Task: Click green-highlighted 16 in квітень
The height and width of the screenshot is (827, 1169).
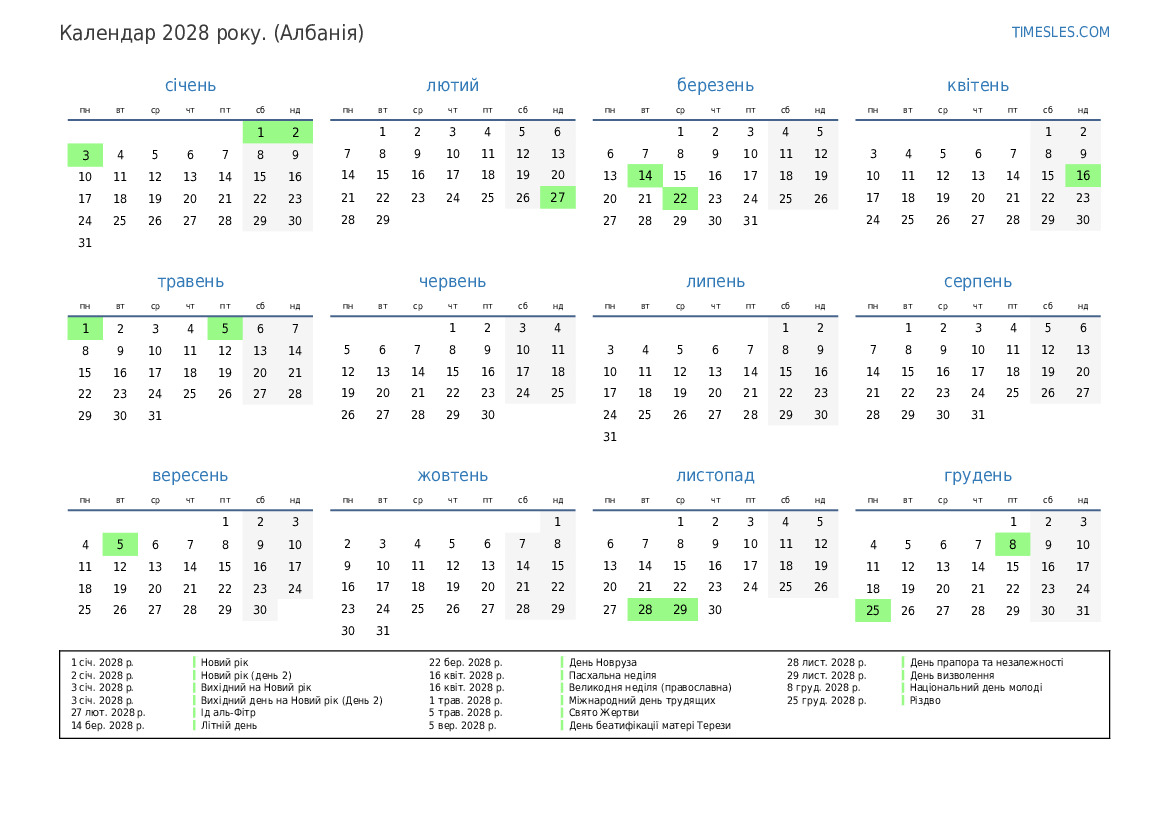Action: (1082, 176)
